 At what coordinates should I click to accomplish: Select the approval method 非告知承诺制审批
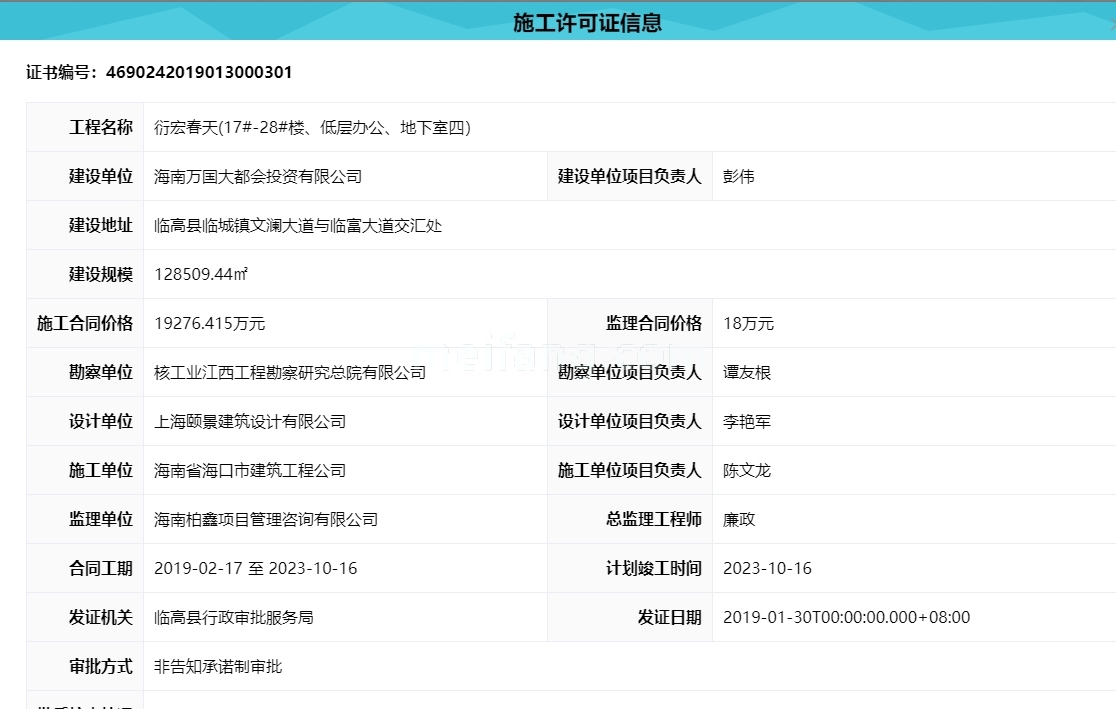(x=214, y=666)
